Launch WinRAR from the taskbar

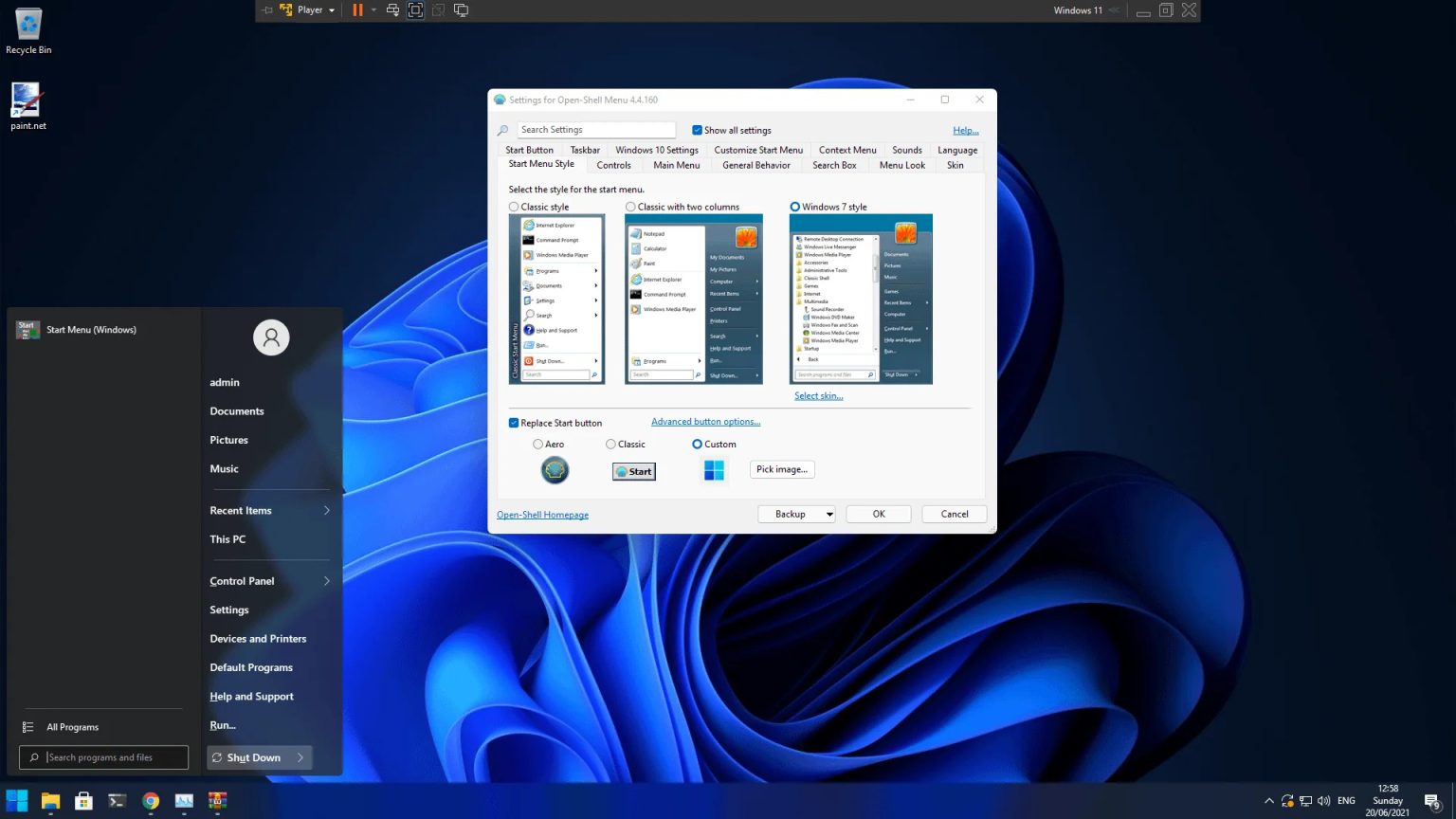(217, 800)
